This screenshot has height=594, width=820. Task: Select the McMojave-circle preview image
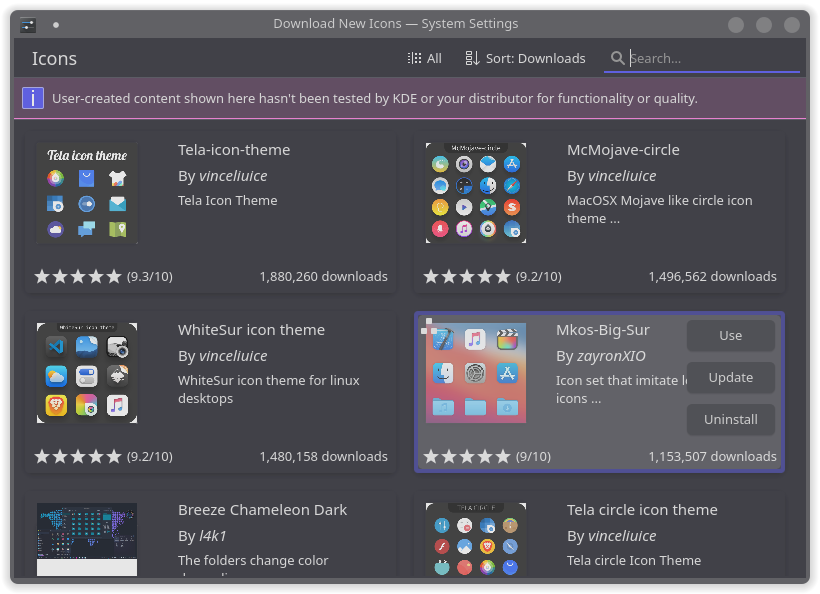(x=476, y=192)
